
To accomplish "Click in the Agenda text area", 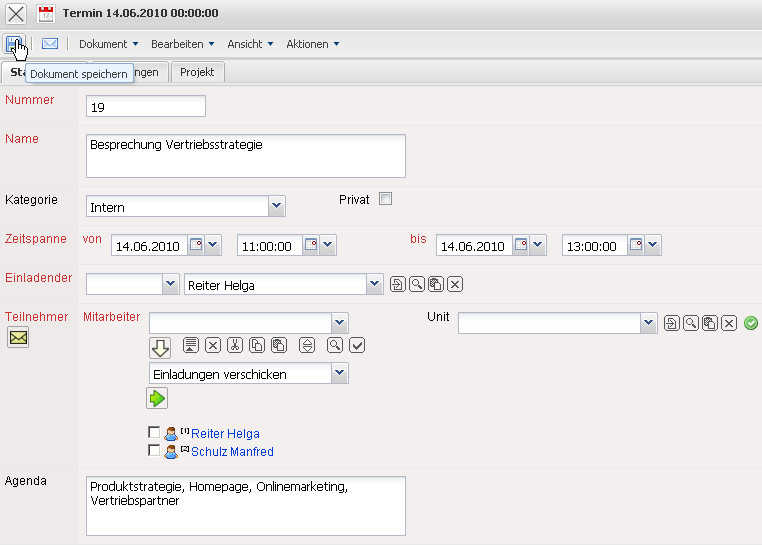I will 245,505.
